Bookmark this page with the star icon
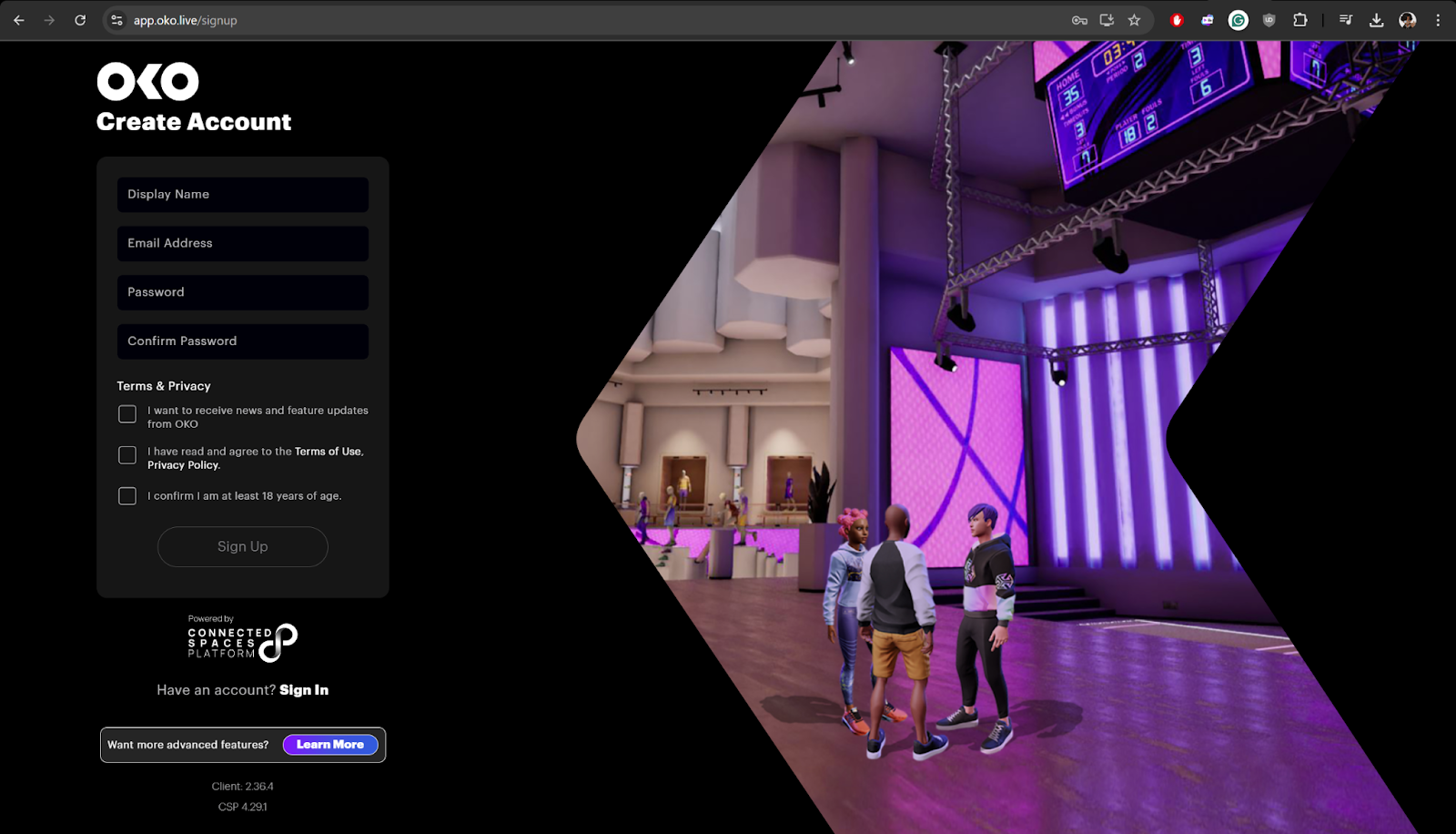1456x834 pixels. click(x=1134, y=20)
